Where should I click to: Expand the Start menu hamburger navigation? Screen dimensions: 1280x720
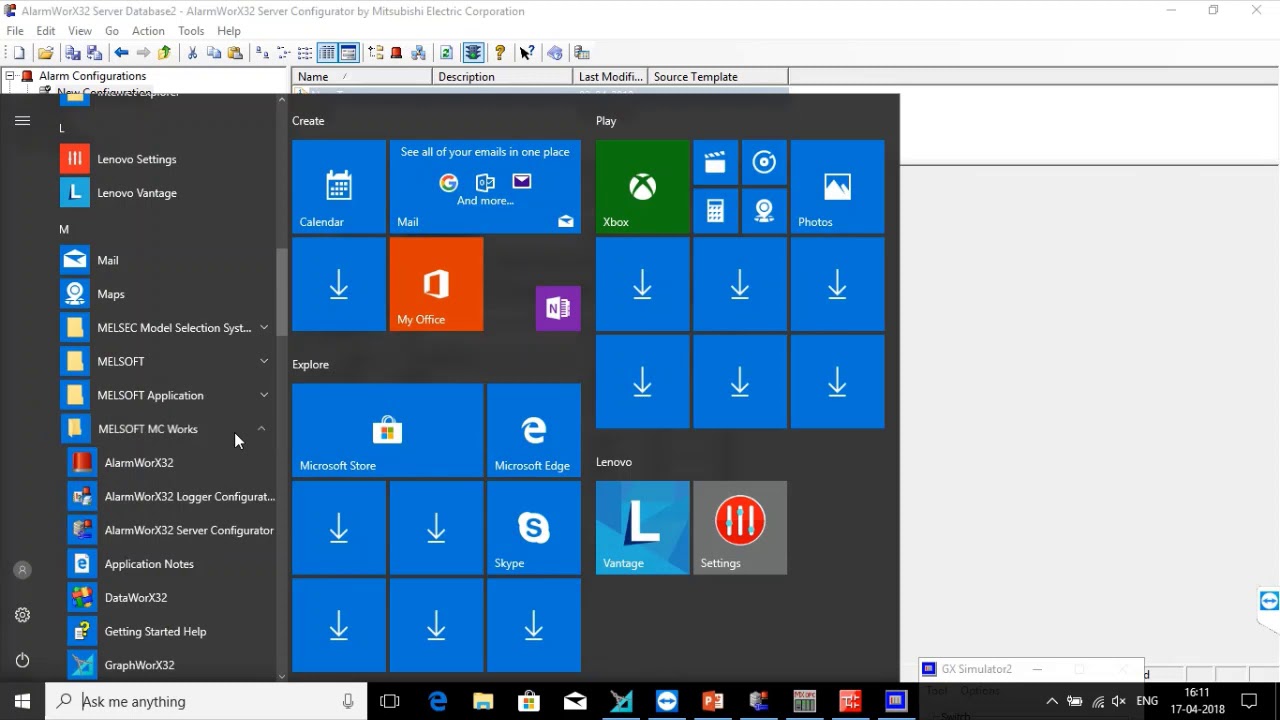22,121
